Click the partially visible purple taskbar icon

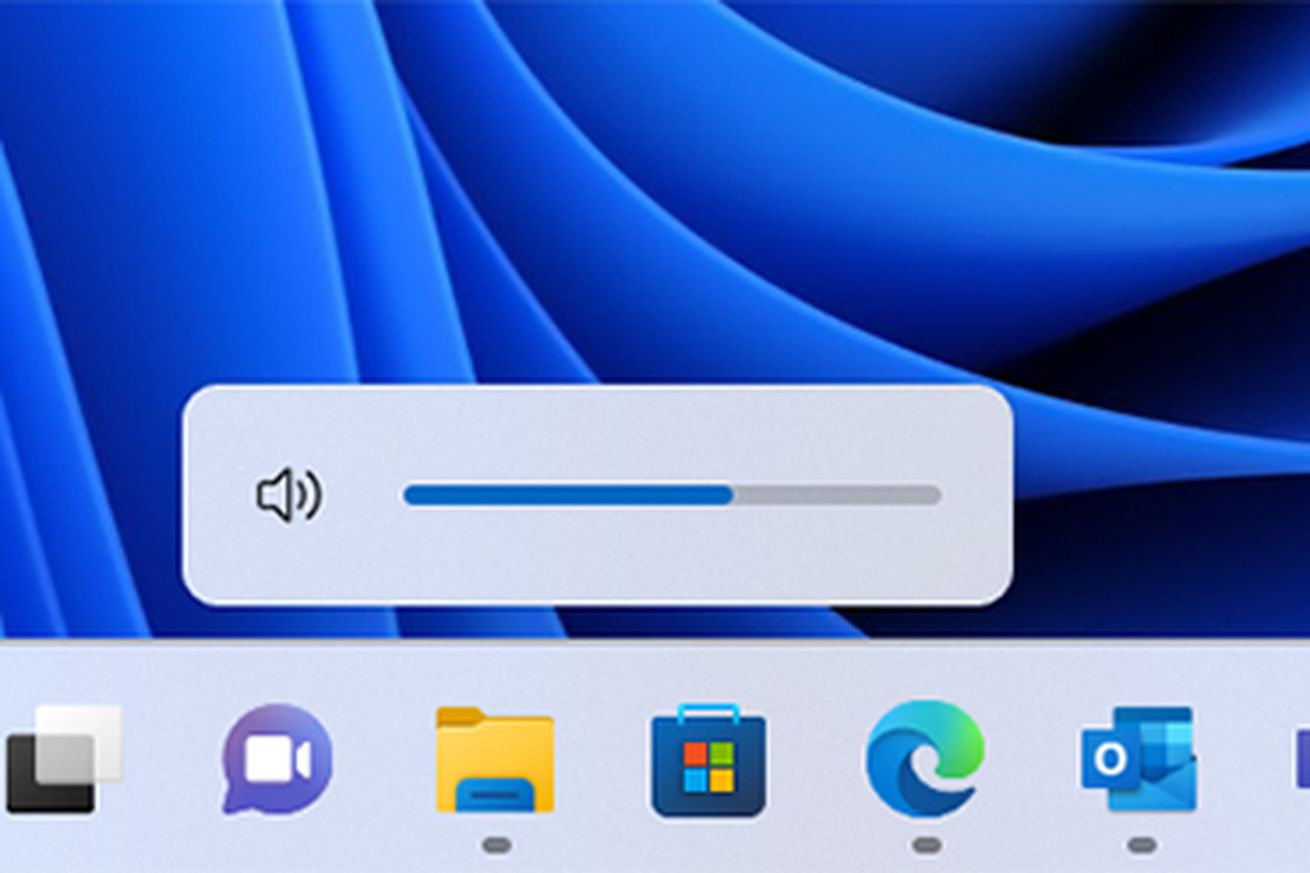(x=1300, y=760)
